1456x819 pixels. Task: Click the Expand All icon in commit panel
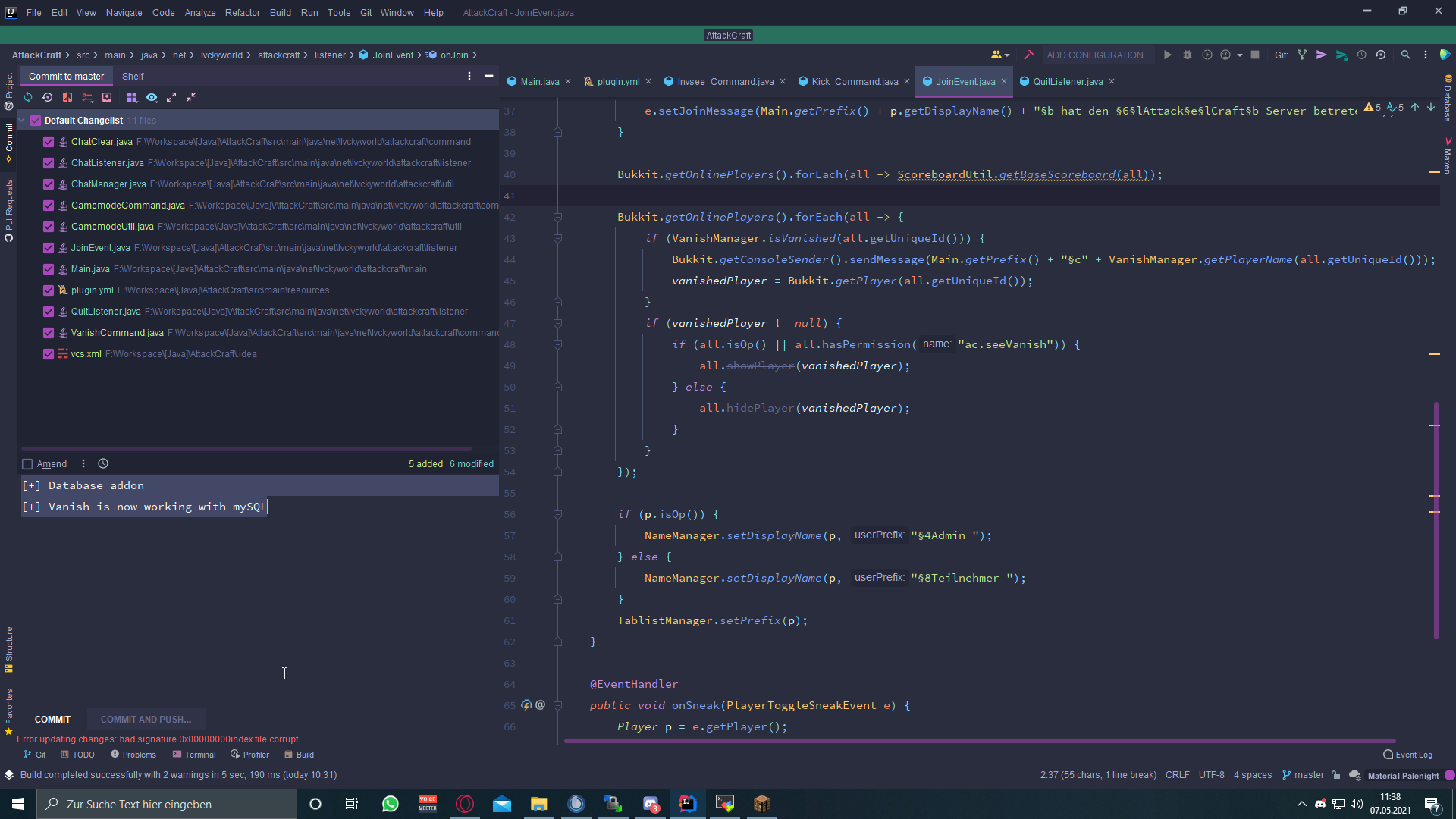coord(171,97)
